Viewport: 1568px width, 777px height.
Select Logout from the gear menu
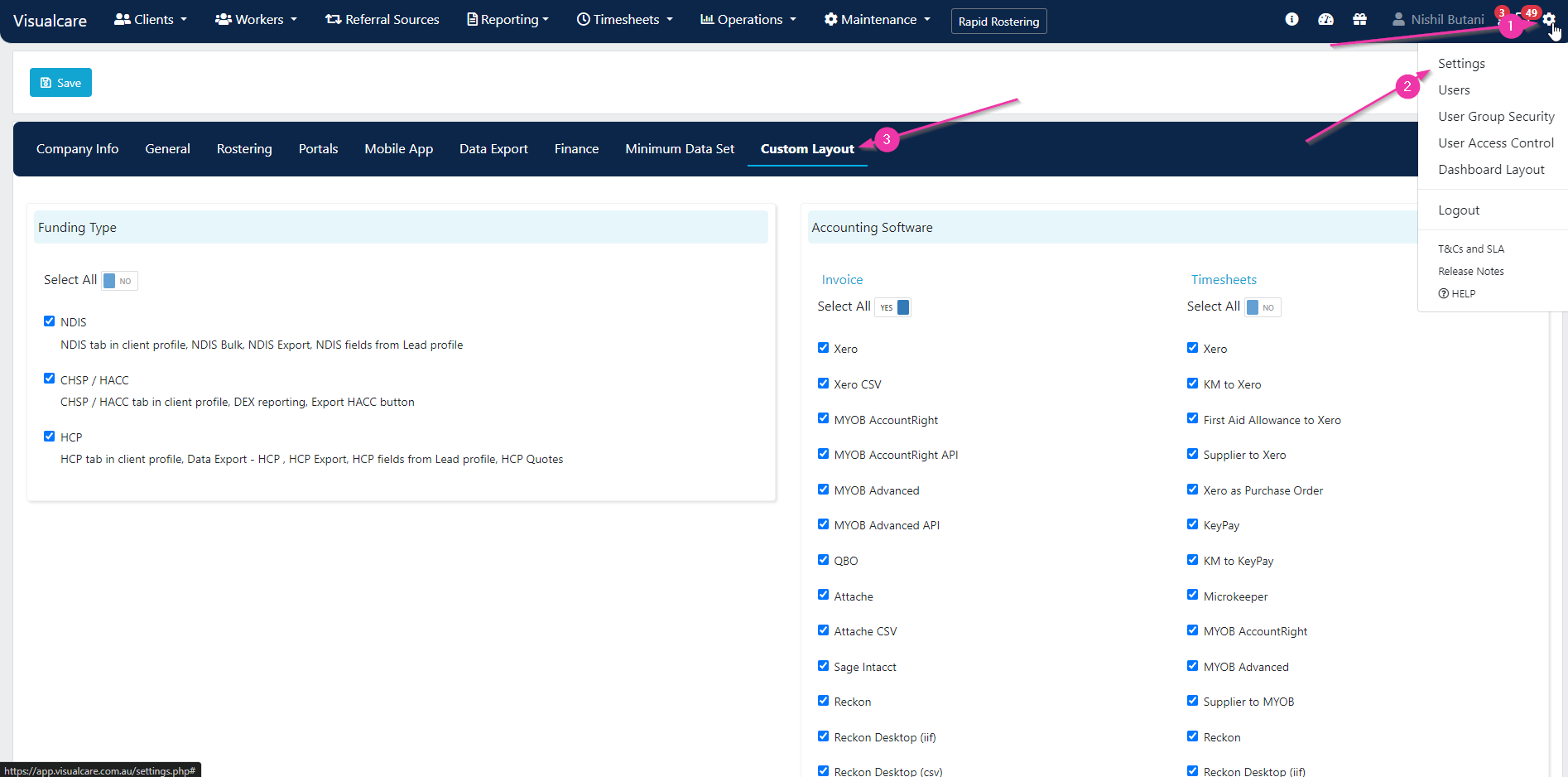coord(1459,210)
